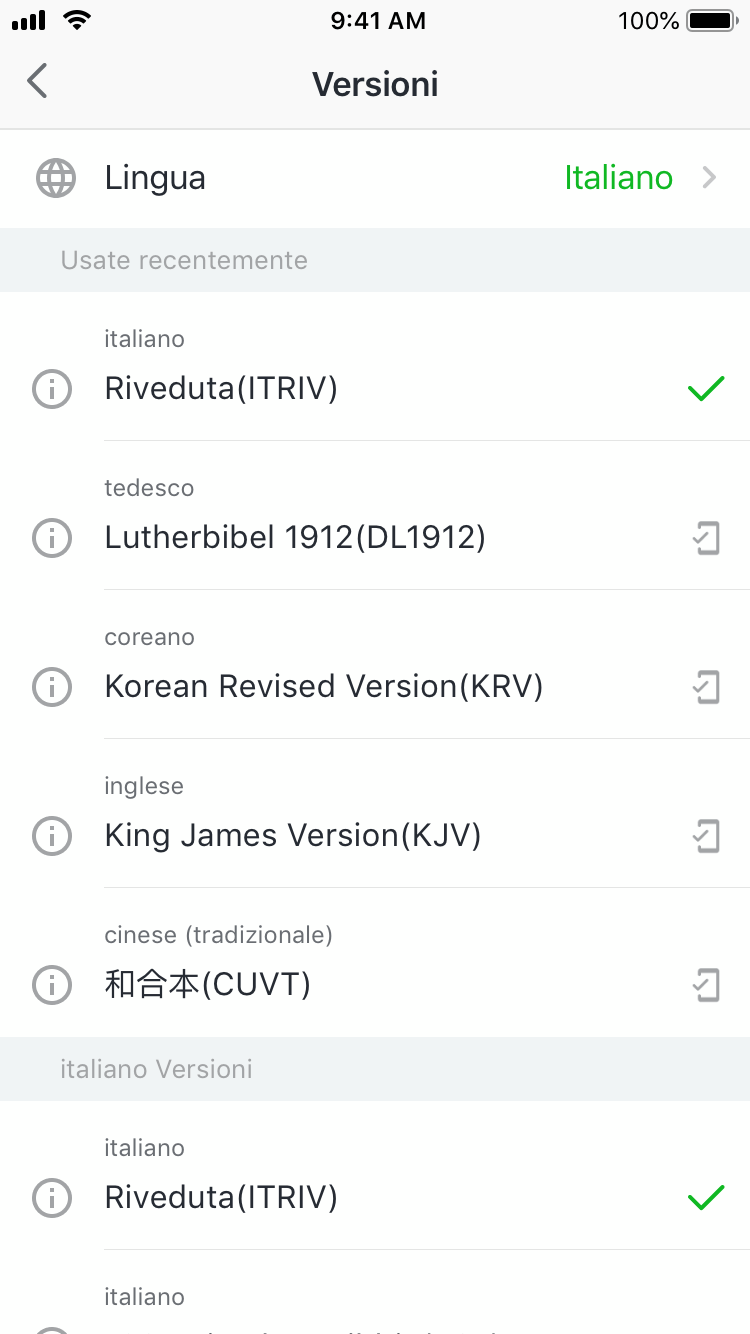Tap download icon for King James Version
Viewport: 750px width, 1334px height.
[706, 835]
